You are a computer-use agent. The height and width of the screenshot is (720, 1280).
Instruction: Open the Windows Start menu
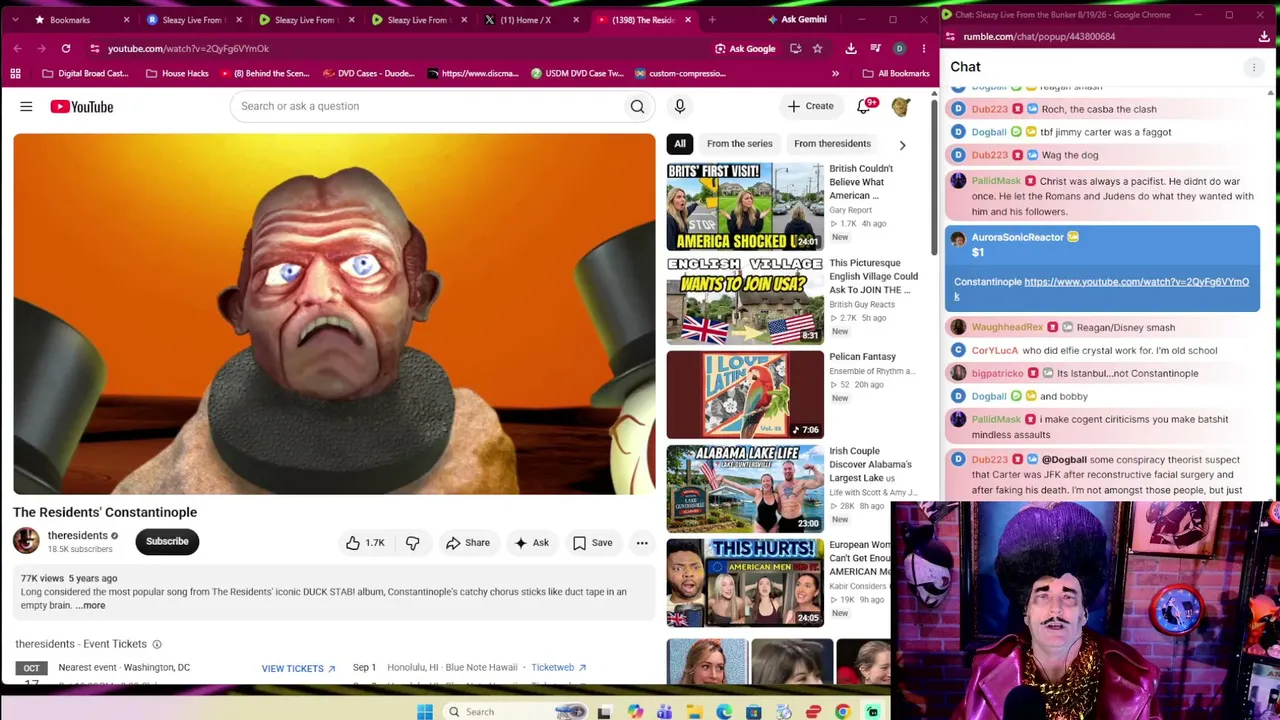[425, 712]
